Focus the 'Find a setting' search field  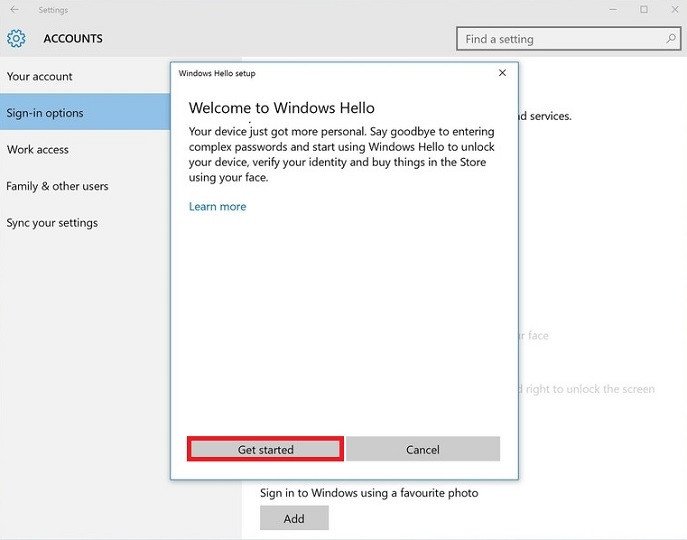(x=560, y=39)
